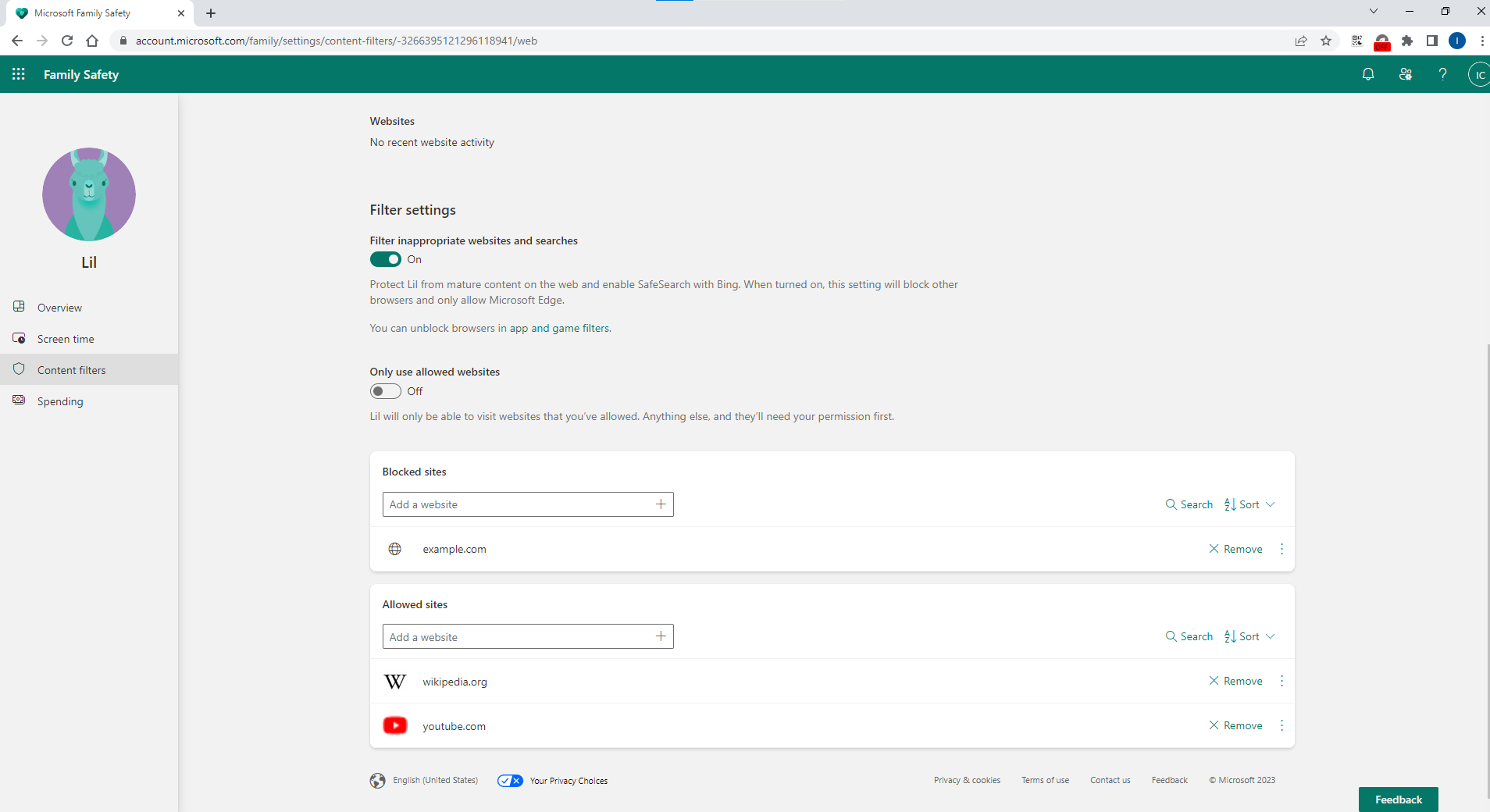Viewport: 1490px width, 812px height.
Task: Bookmark this page with the star icon
Action: [x=1326, y=41]
